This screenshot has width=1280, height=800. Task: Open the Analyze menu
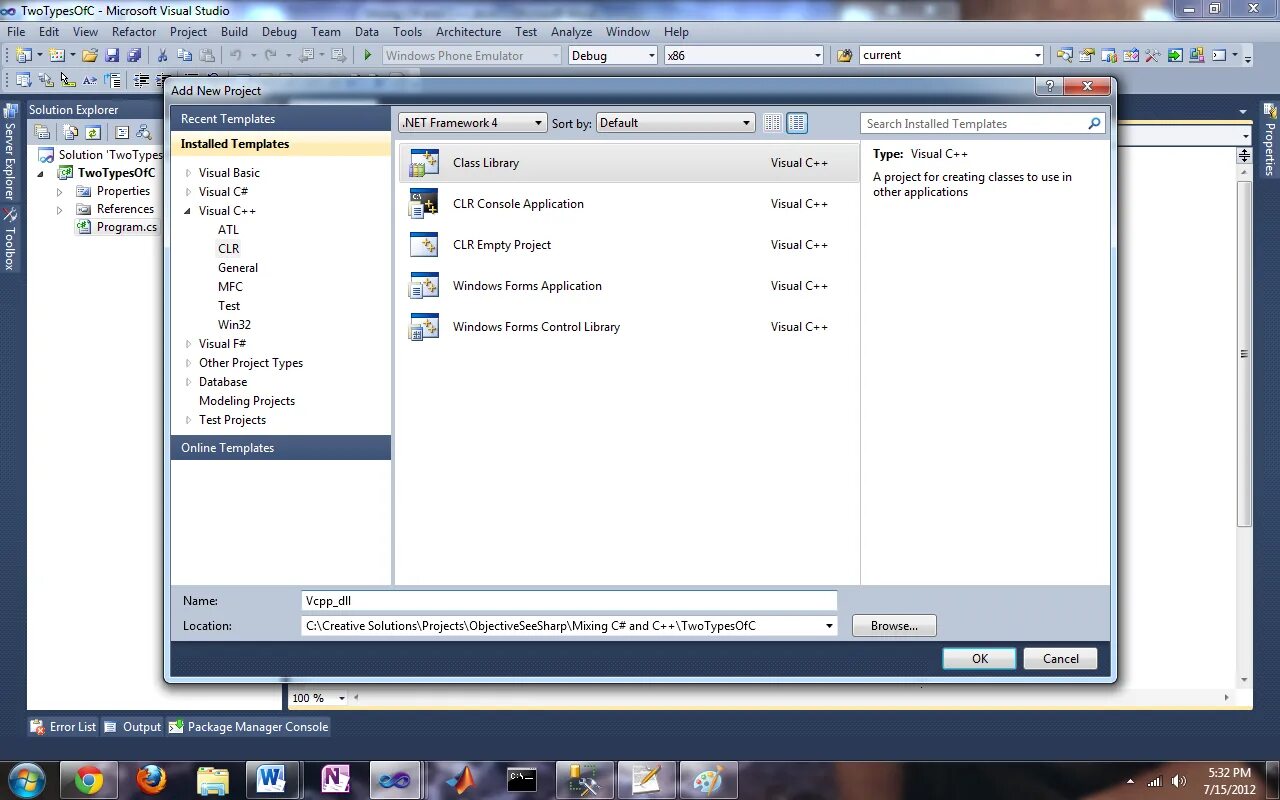tap(572, 32)
